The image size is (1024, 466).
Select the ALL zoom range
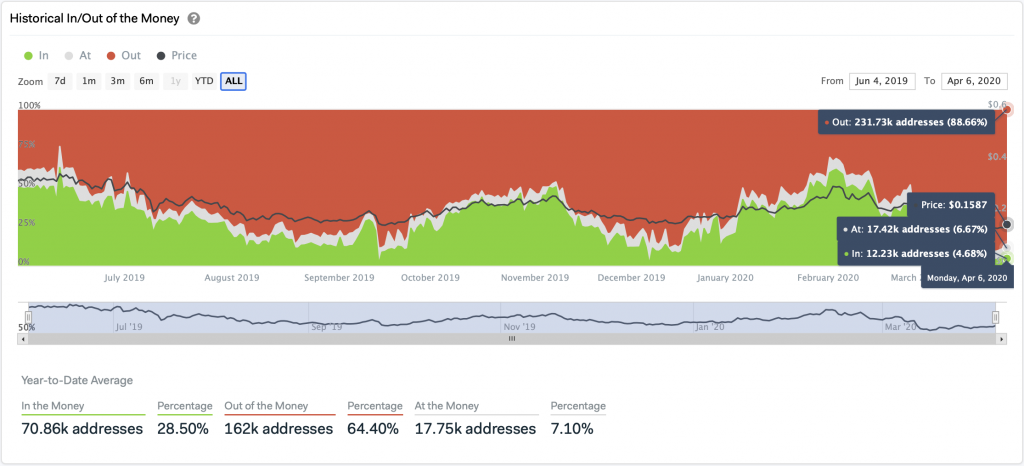pos(233,81)
